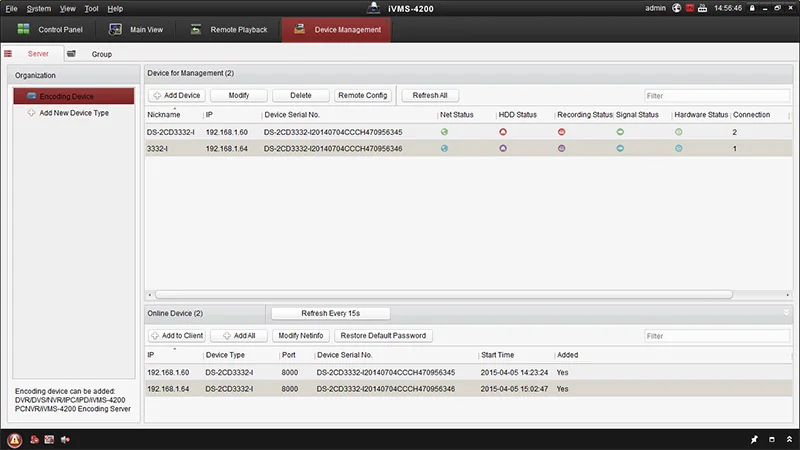Click Restore Default Password button
Screen dimensions: 800x450
pyautogui.click(x=381, y=336)
